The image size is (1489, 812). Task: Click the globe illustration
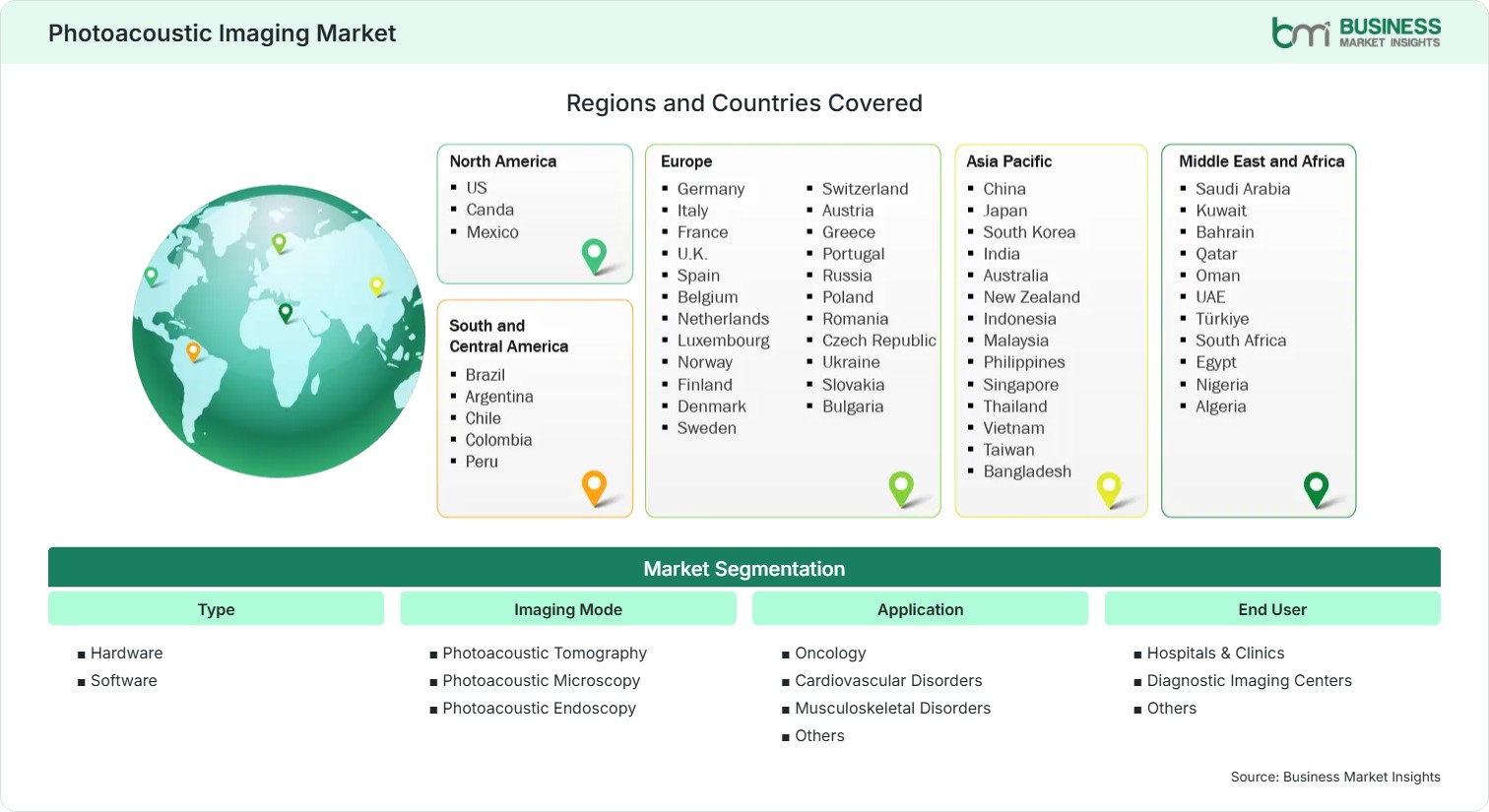point(279,331)
